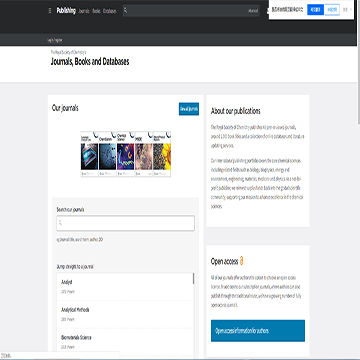Select Analyst in the journal list

coord(125,287)
